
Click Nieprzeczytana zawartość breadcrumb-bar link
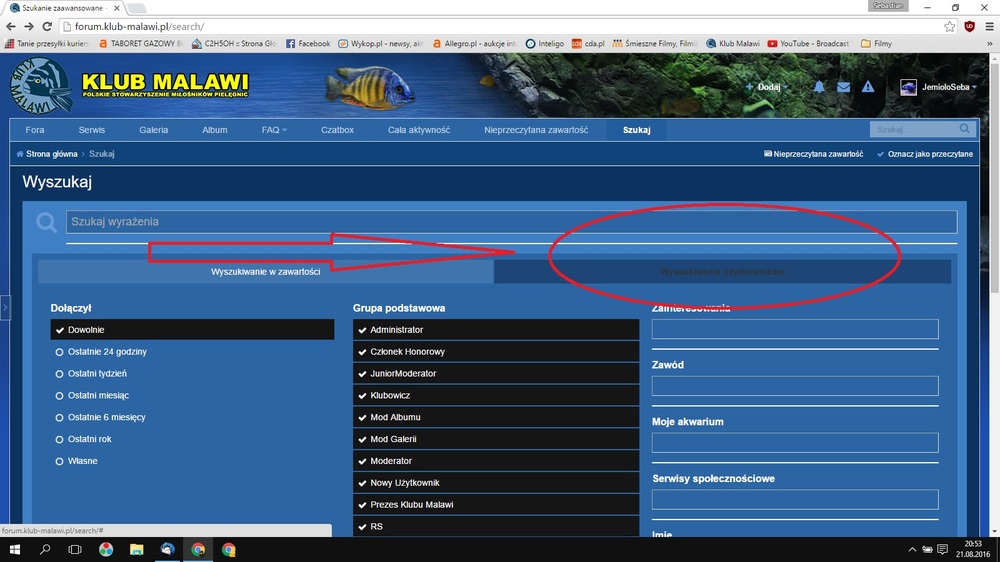coord(814,154)
